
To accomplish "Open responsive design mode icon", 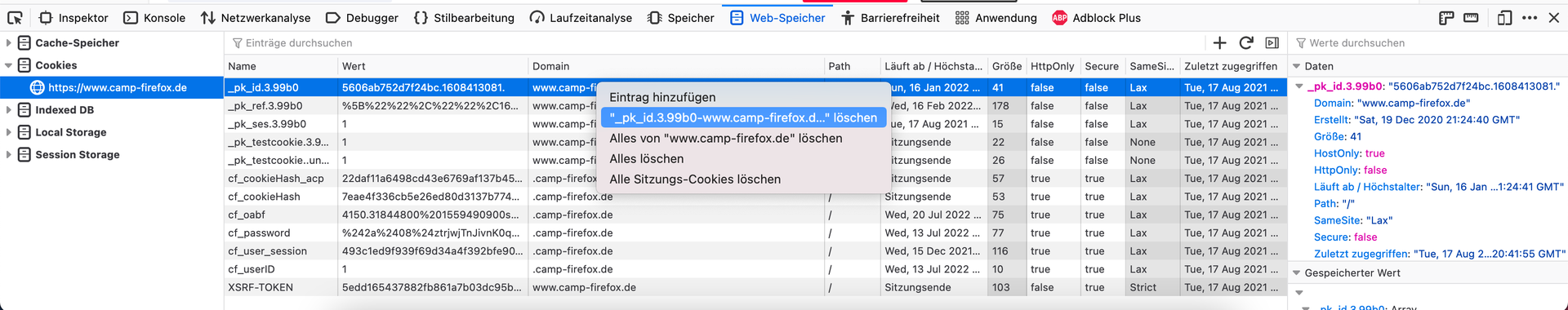I will coord(1504,17).
